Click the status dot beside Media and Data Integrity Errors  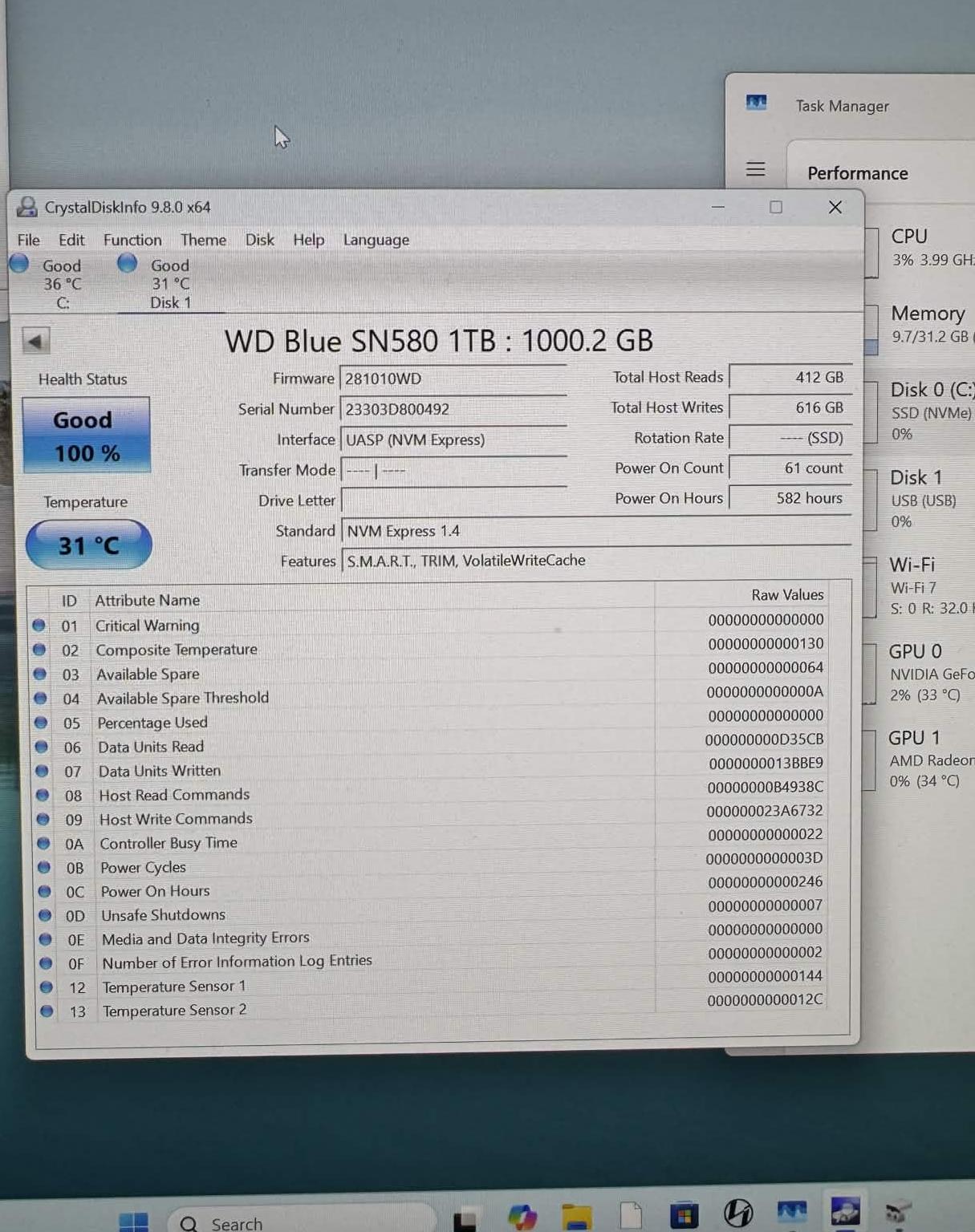46,939
